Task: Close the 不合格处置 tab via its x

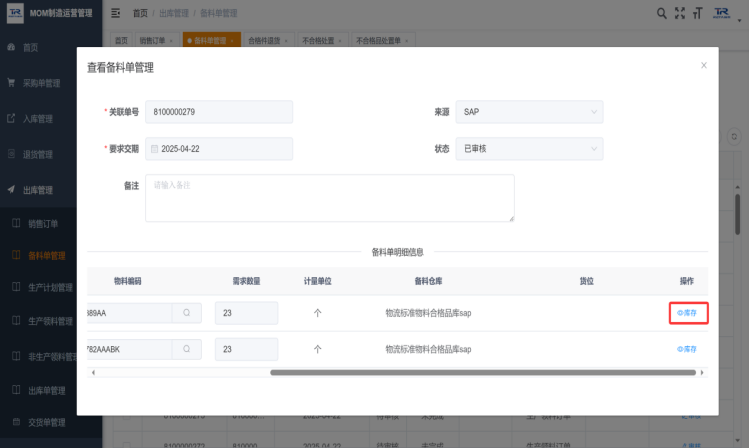Action: point(340,41)
